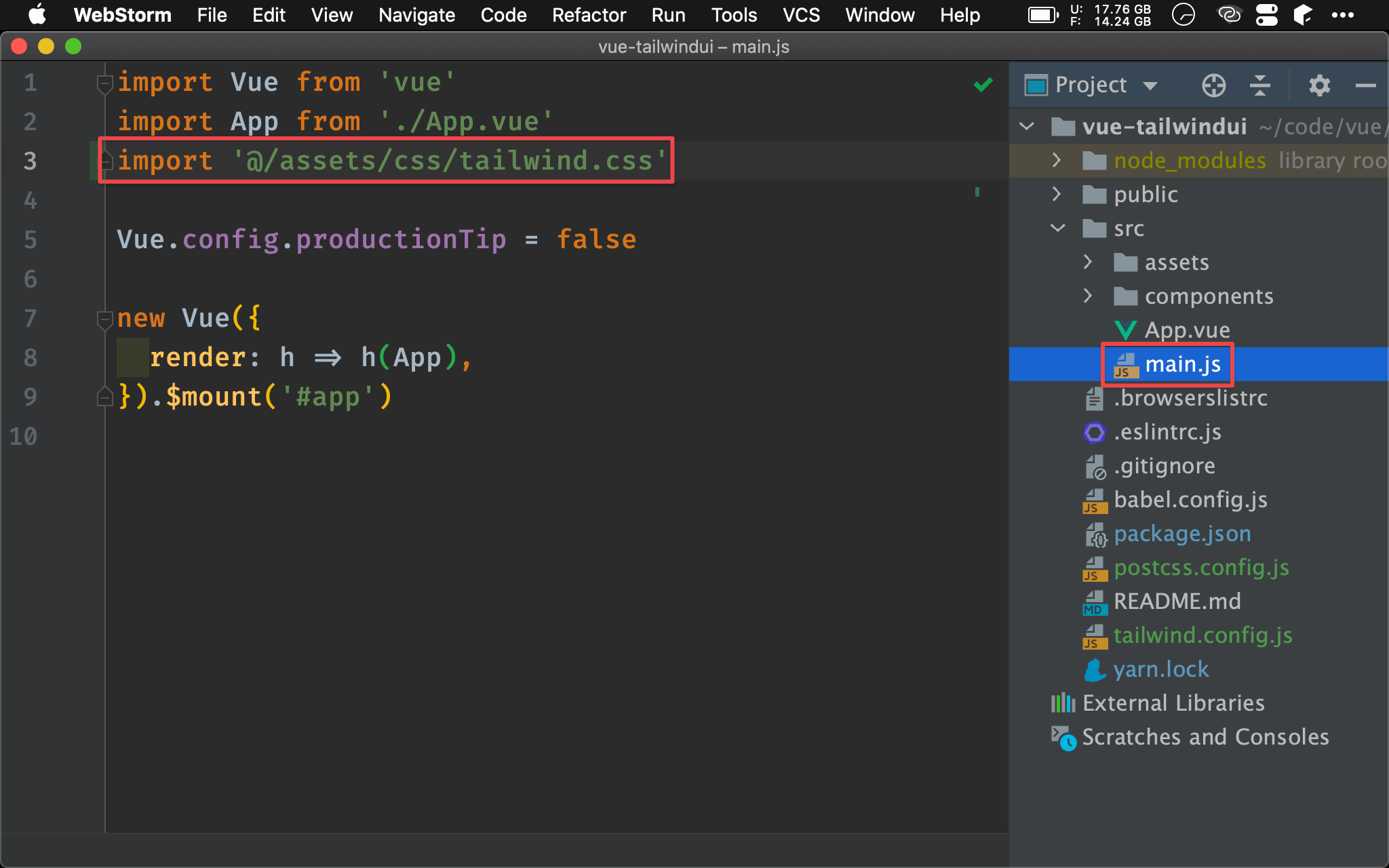Click the yarn.lock yarn icon

click(1095, 670)
